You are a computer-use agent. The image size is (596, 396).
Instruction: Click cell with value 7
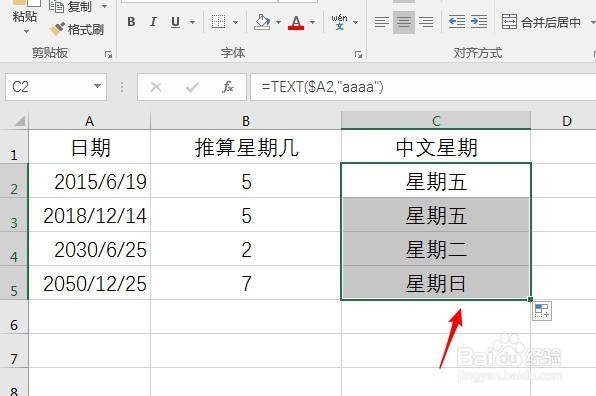pyautogui.click(x=246, y=283)
